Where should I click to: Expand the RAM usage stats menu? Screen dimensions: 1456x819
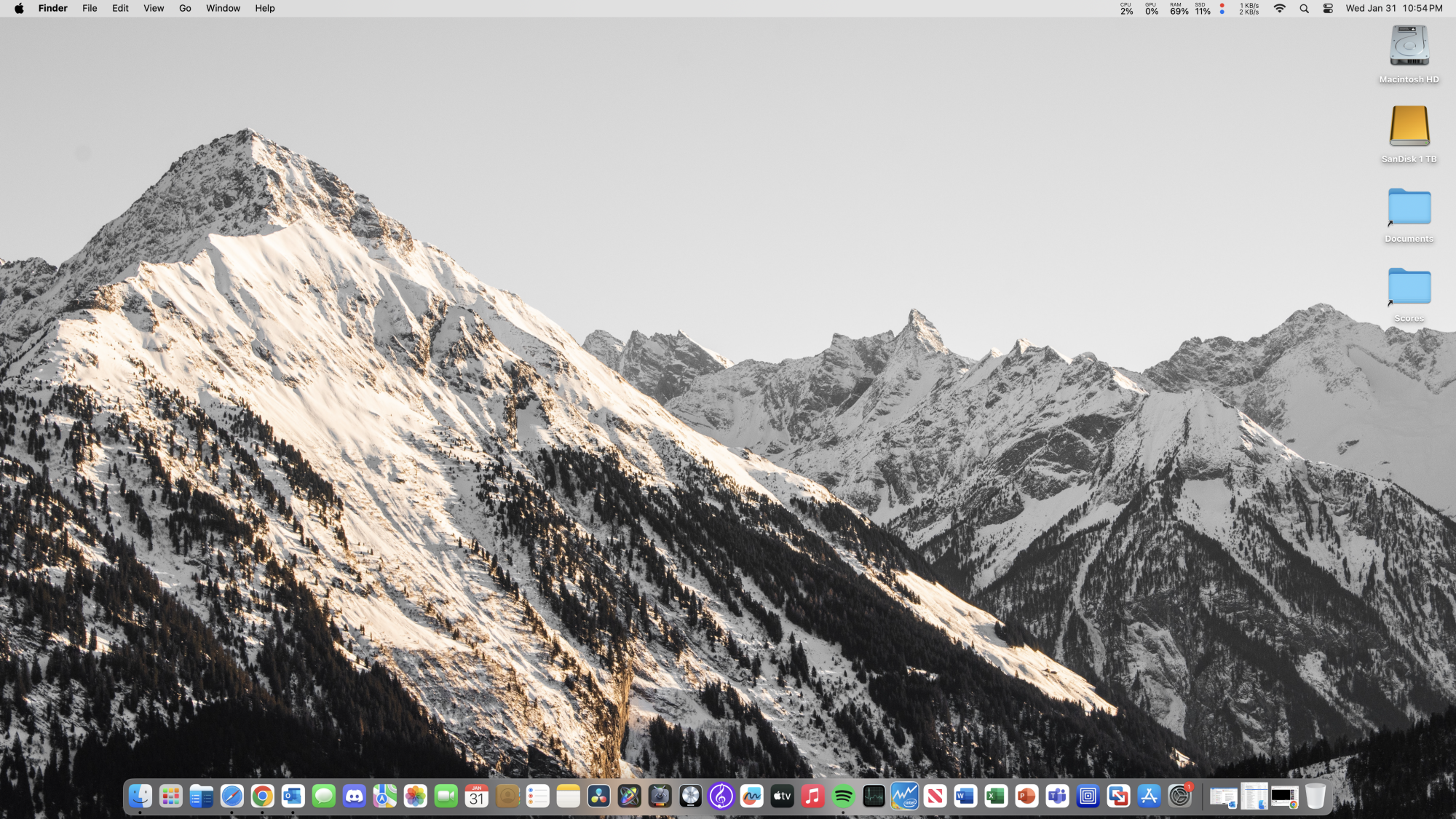click(x=1179, y=9)
